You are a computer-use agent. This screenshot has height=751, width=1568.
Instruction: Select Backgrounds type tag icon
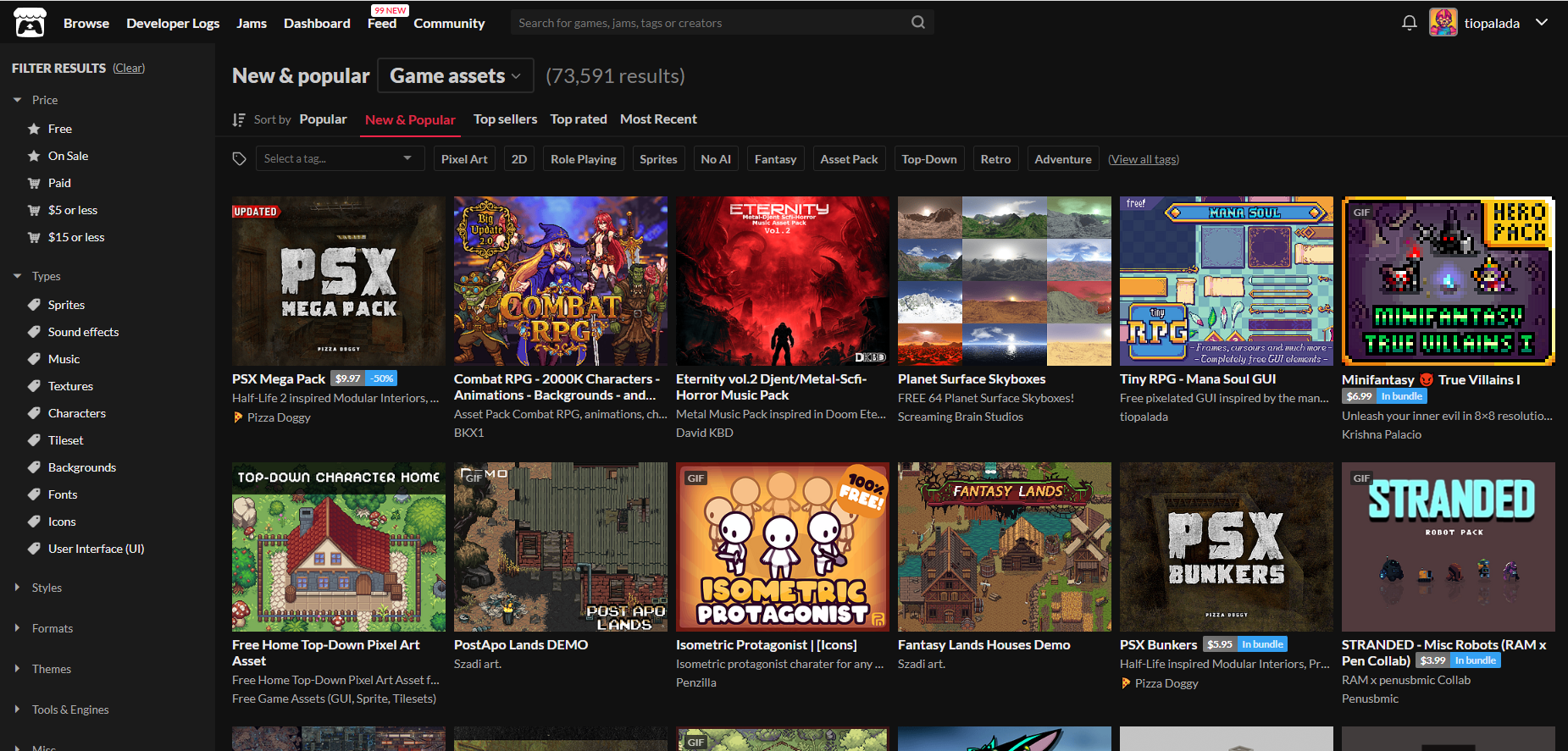(x=34, y=467)
